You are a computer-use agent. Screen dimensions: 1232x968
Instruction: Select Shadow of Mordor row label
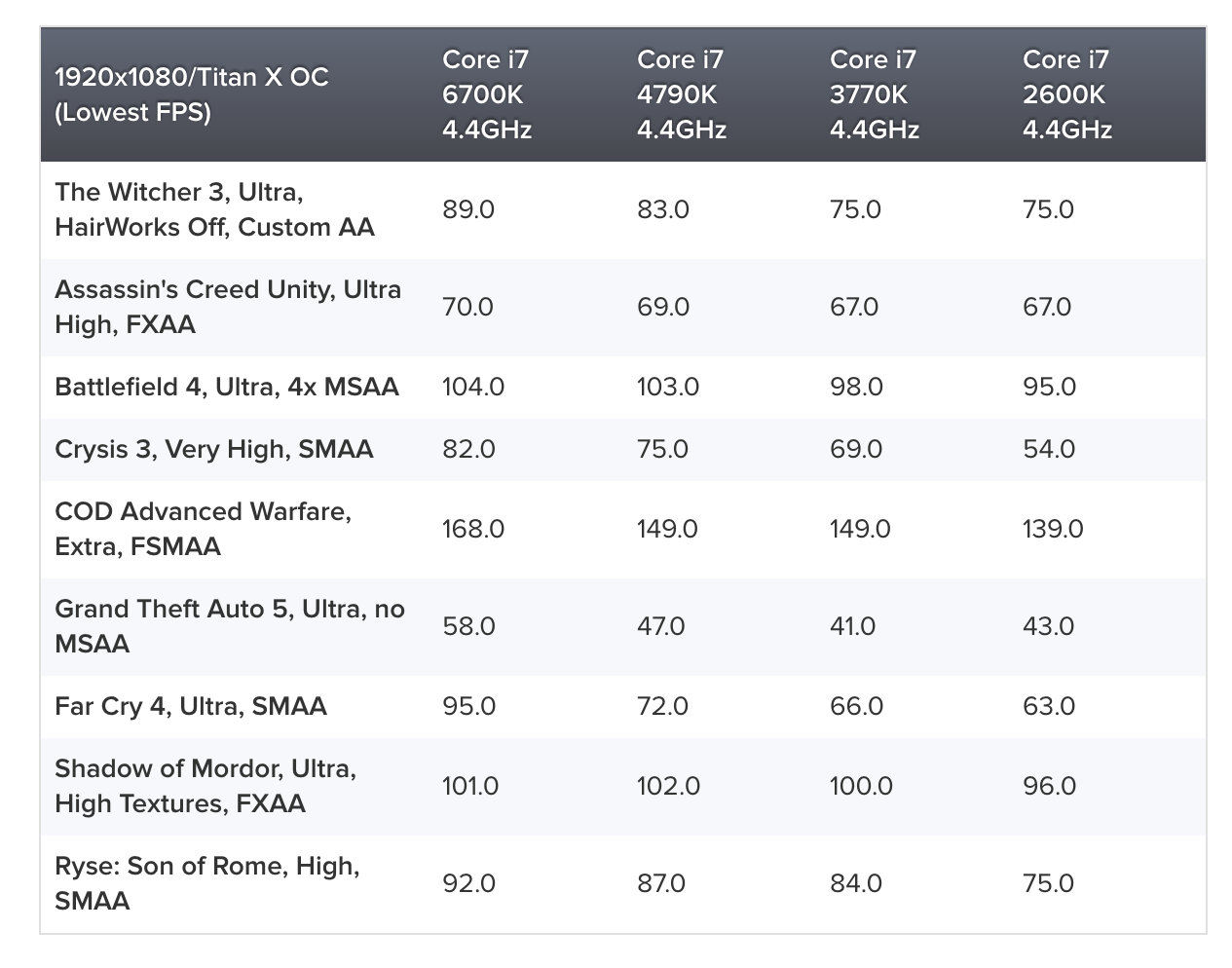click(205, 786)
